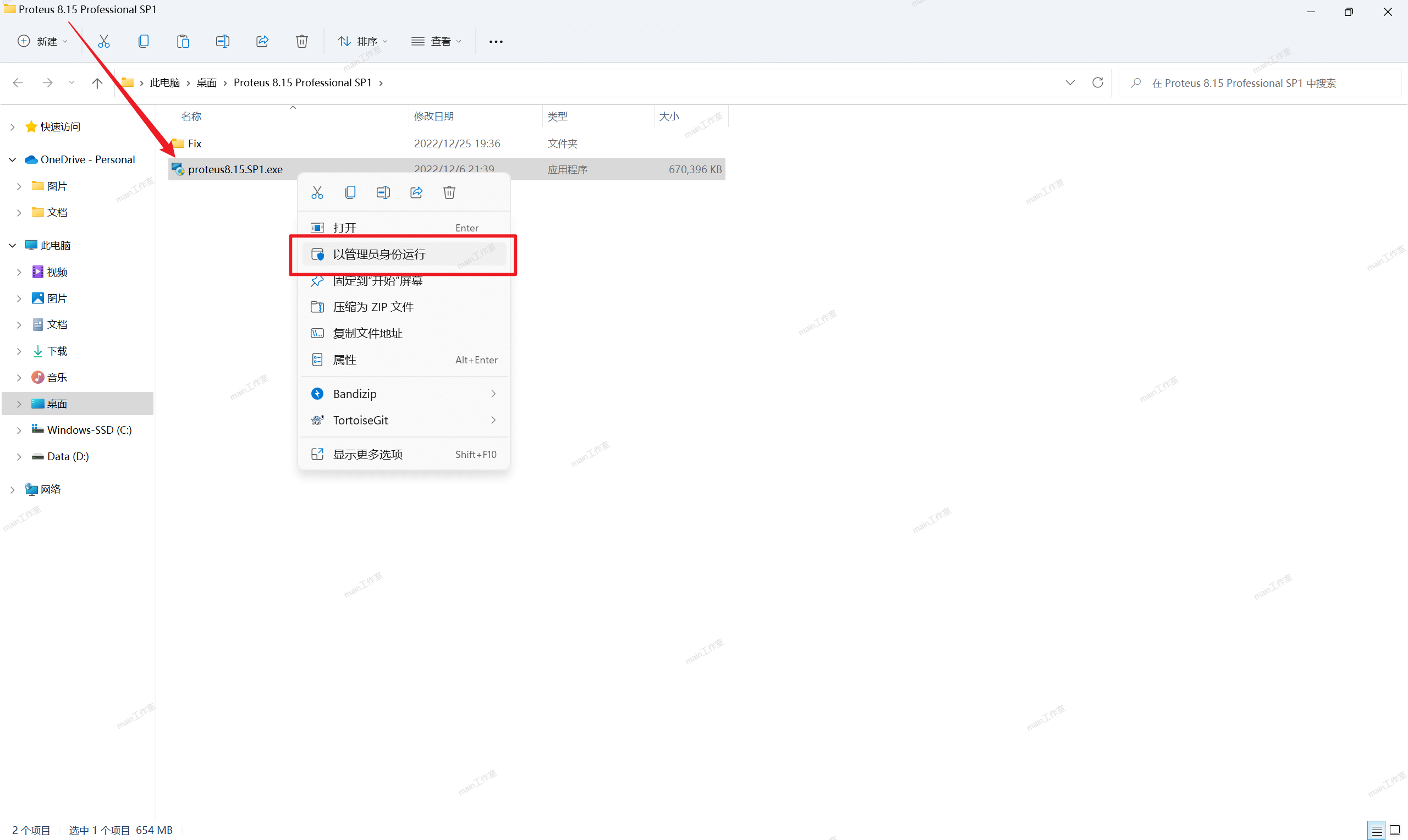This screenshot has width=1408, height=840.
Task: Expand the address bar history dropdown
Action: (x=1070, y=82)
